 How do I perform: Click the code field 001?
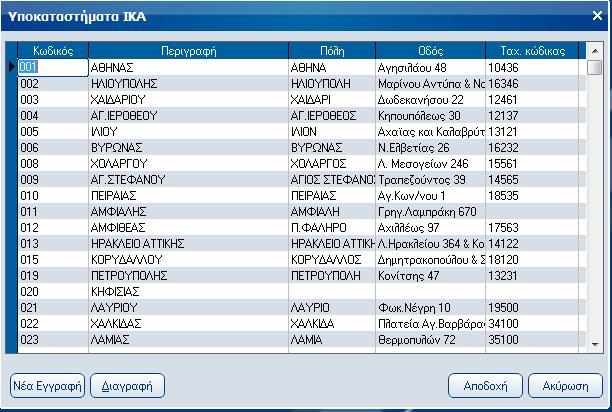[x=53, y=67]
